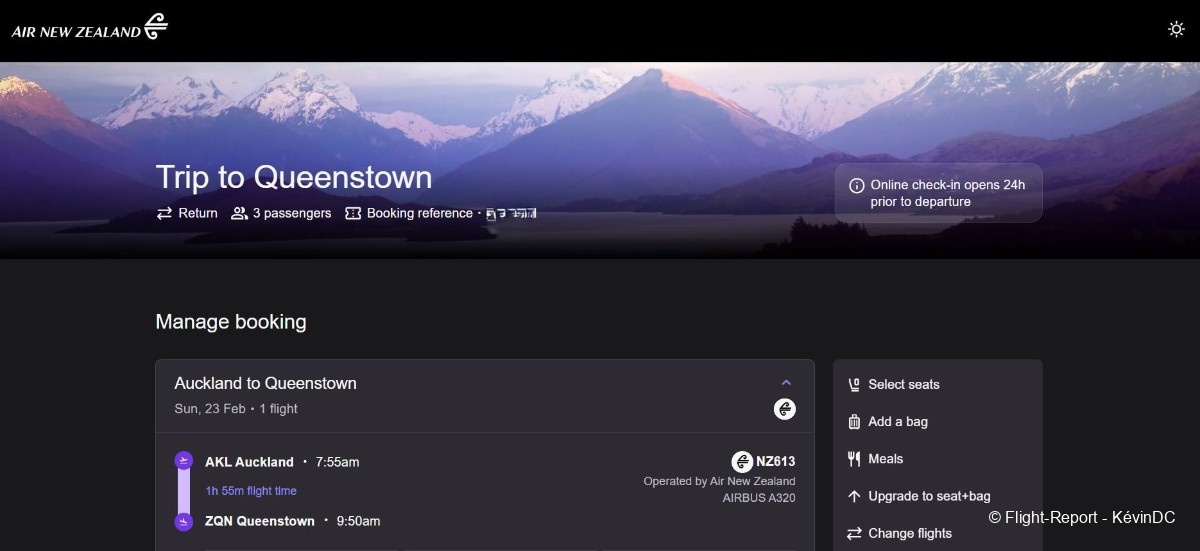The height and width of the screenshot is (551, 1200).
Task: Click '9:50am' arrival time
Action: (358, 521)
